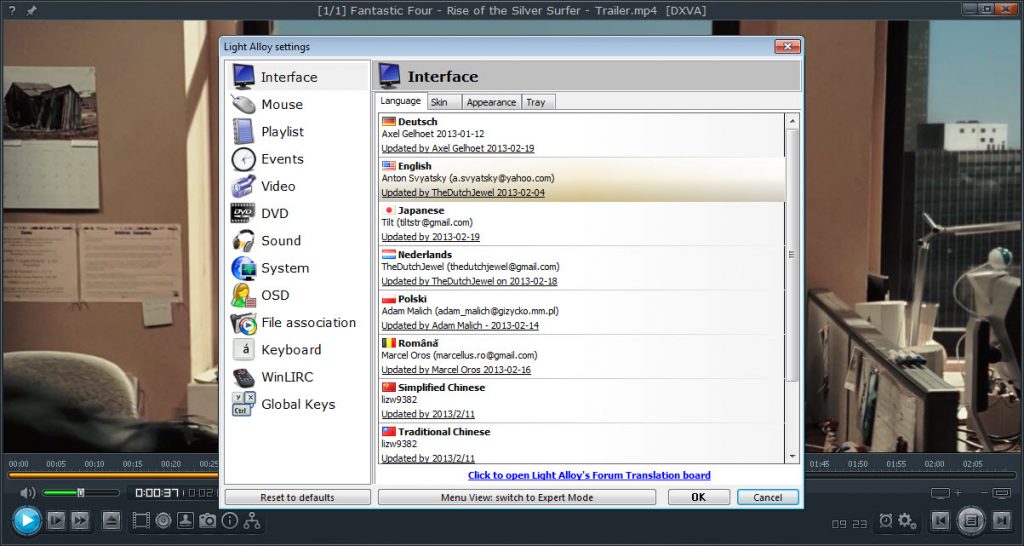Screen dimensions: 1024x546
Task: Click the Sound headphones icon
Action: 244,240
